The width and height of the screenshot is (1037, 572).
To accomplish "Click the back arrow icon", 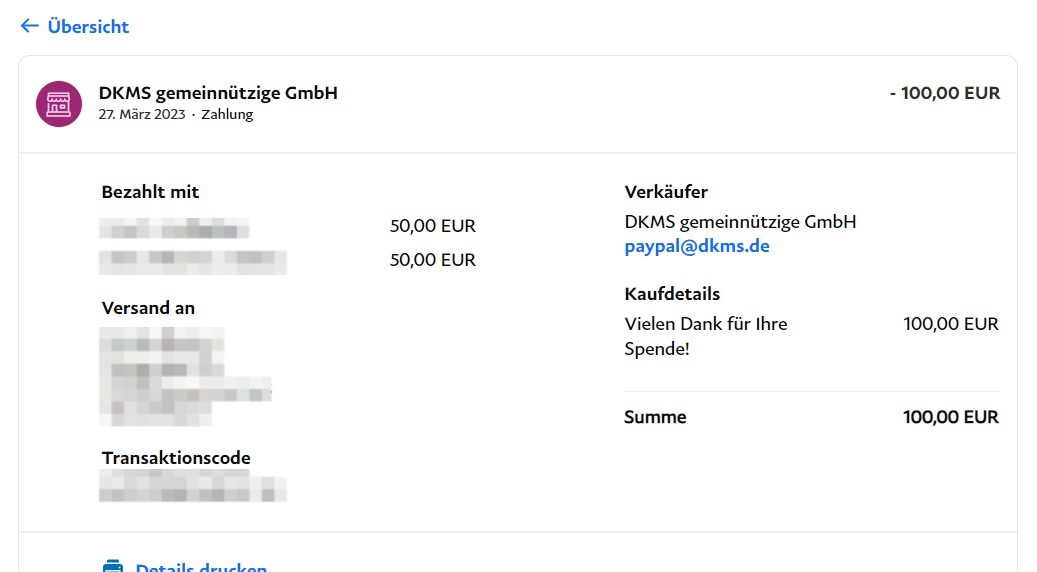I will (x=29, y=26).
